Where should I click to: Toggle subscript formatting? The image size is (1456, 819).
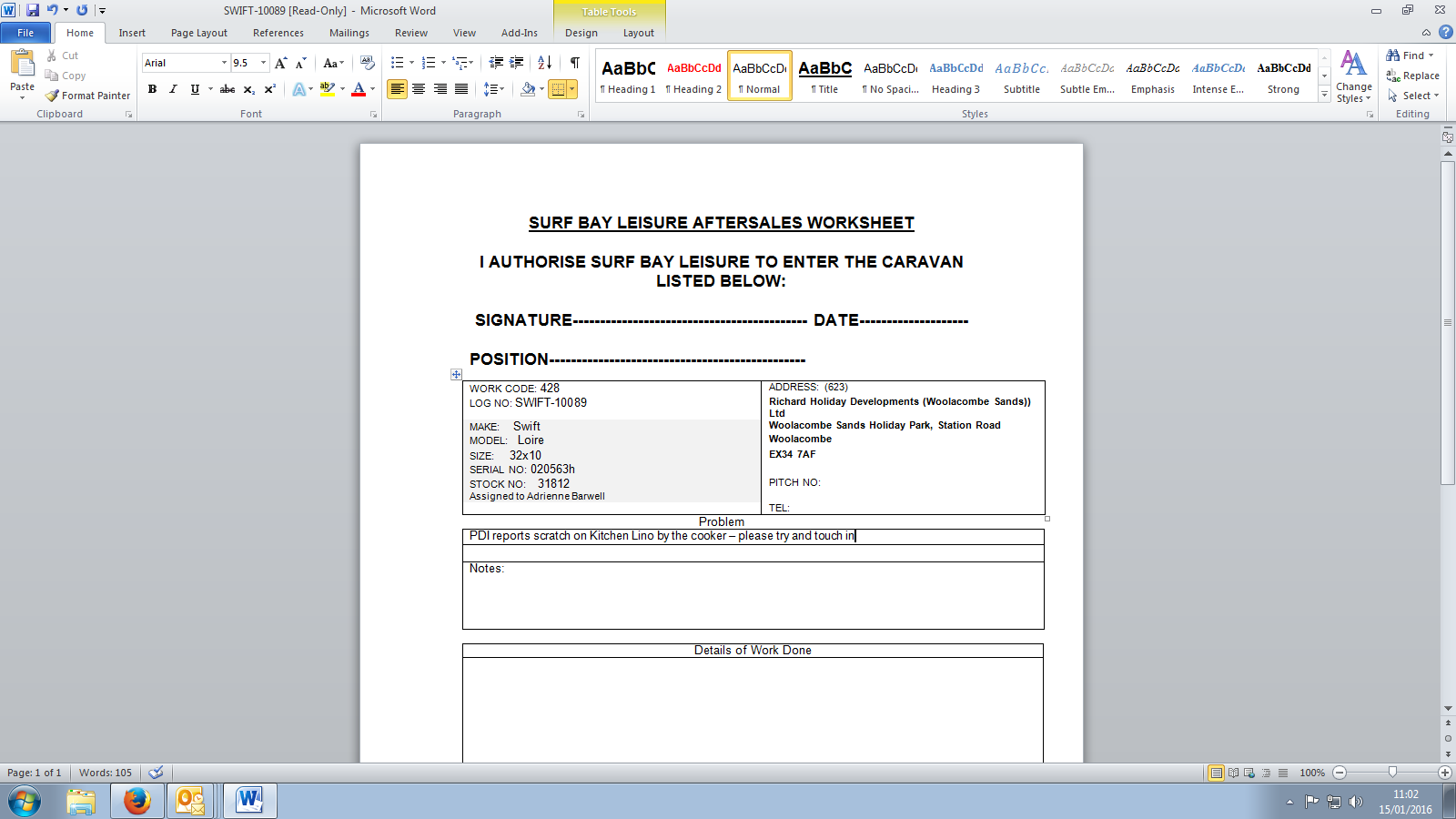[249, 89]
